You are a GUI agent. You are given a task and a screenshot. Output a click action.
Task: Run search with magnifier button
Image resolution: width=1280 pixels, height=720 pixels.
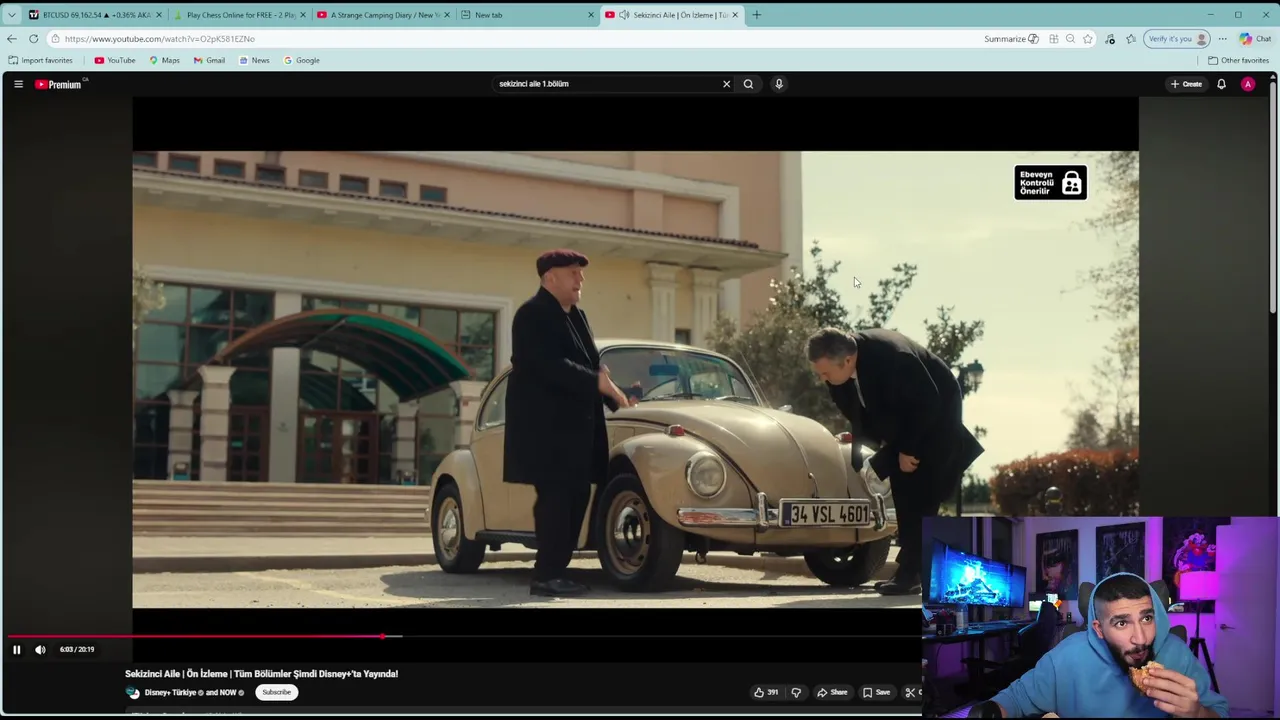click(748, 84)
